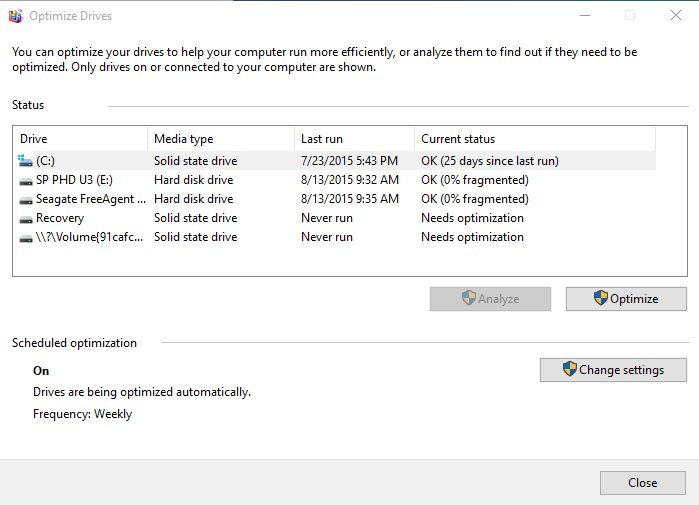Click 'OK (25 days since last run)' status

489,161
